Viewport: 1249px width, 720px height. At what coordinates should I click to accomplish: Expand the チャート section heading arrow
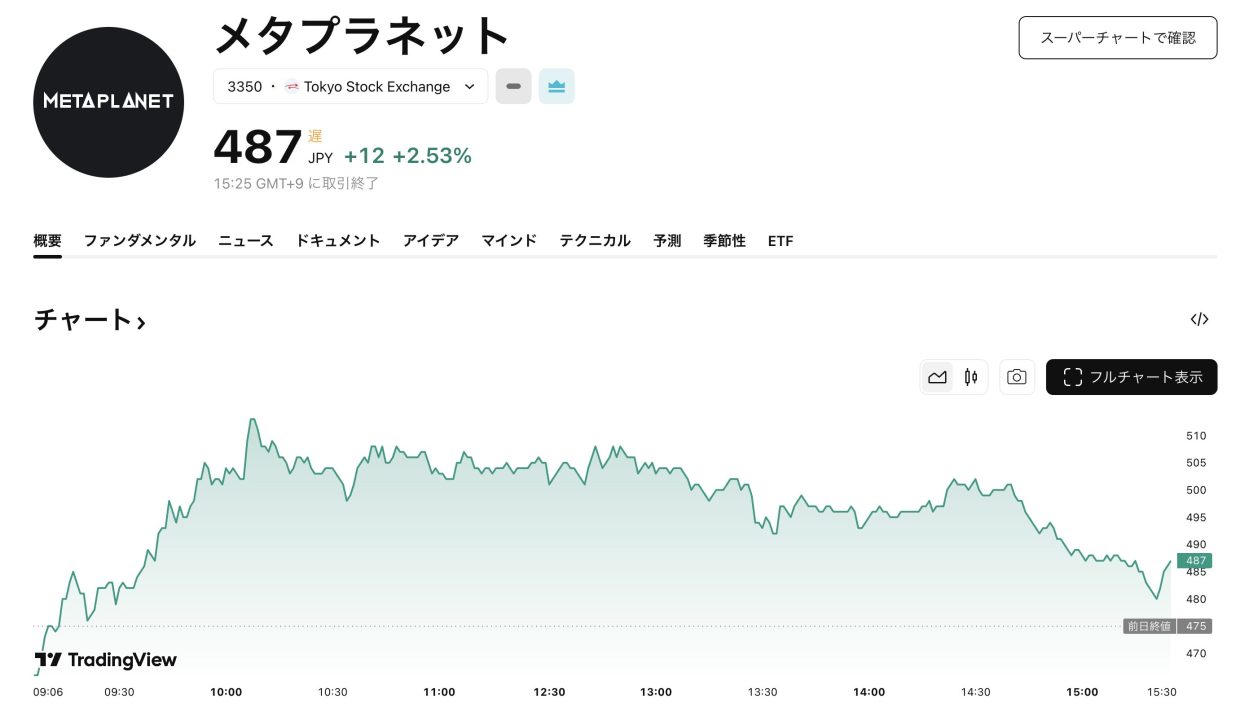click(x=141, y=322)
